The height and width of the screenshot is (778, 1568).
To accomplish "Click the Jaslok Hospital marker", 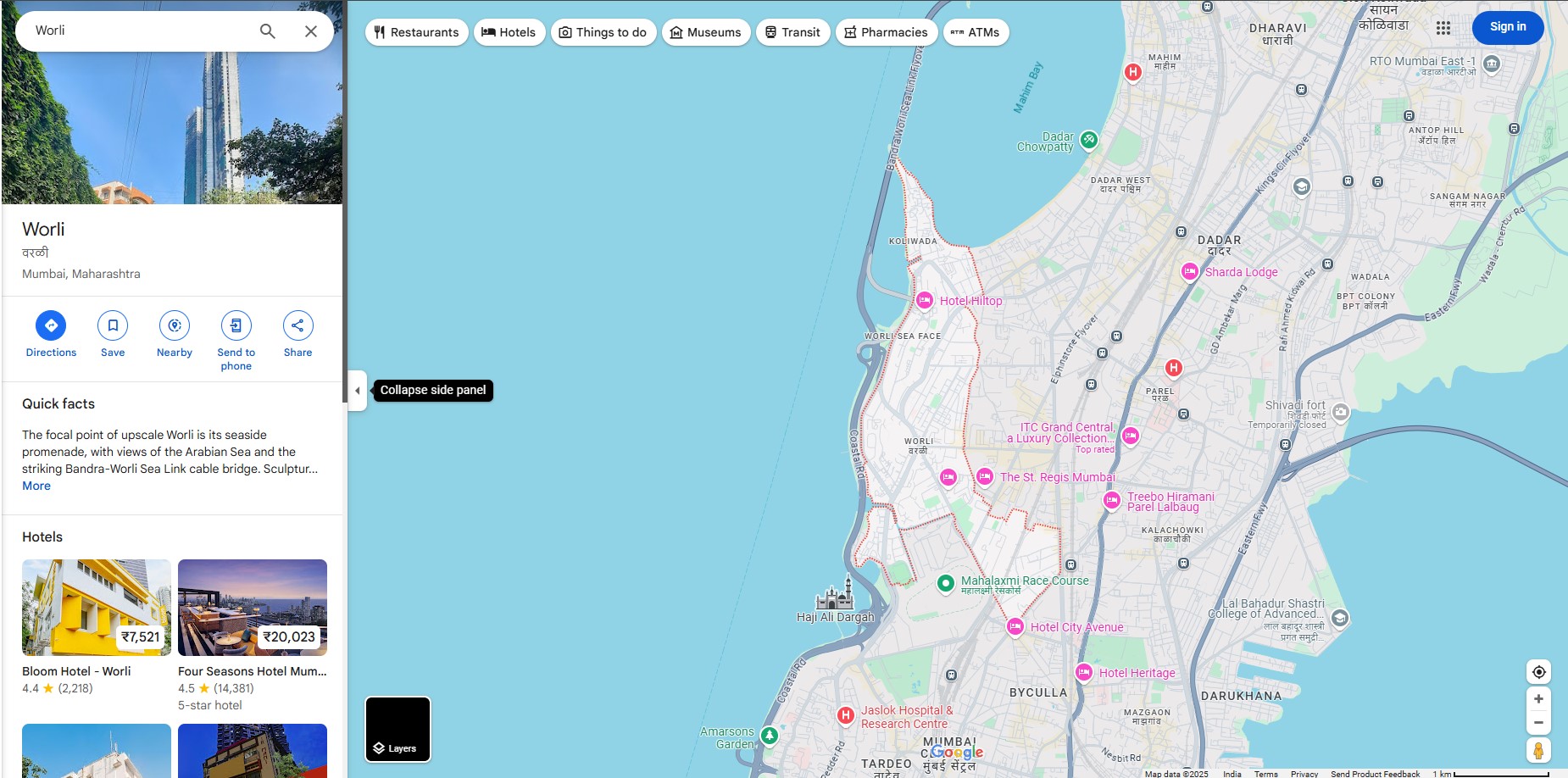I will point(845,715).
